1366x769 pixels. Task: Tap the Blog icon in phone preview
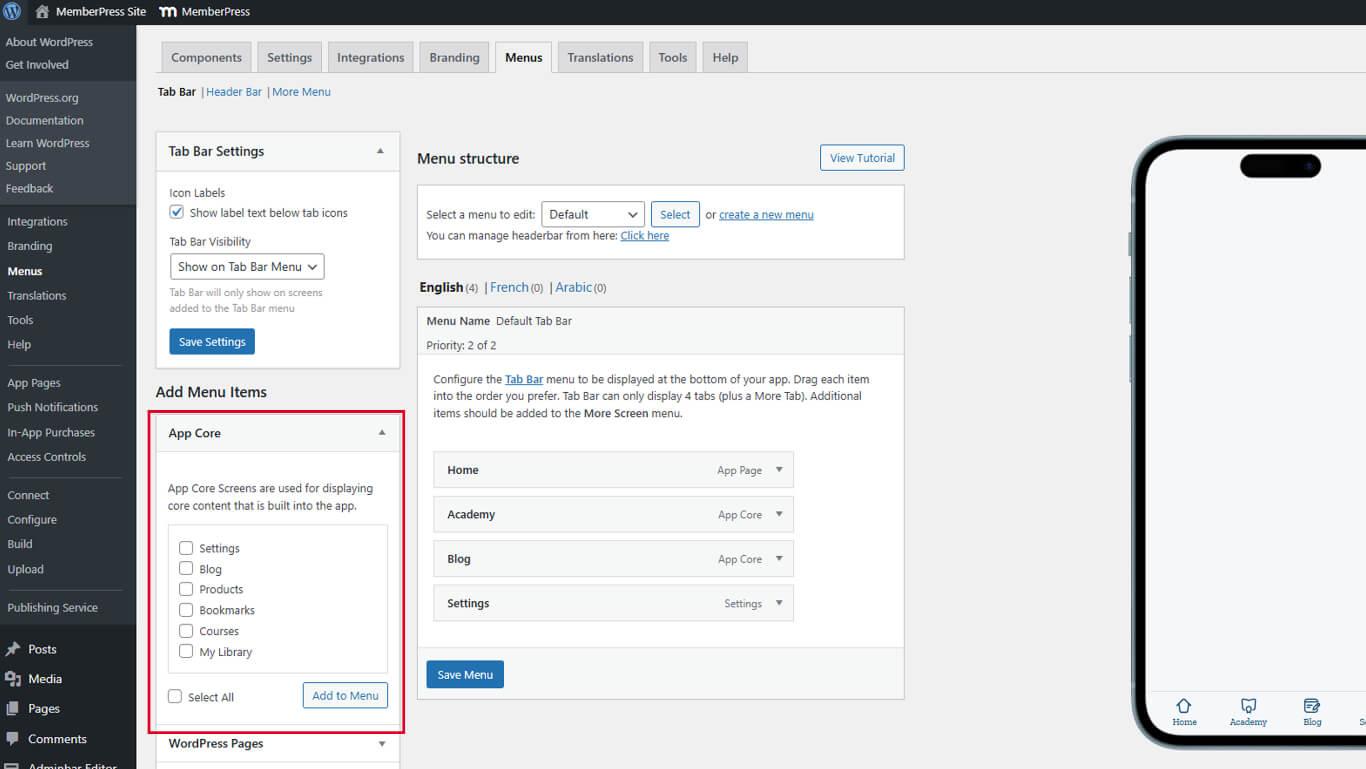tap(1312, 705)
